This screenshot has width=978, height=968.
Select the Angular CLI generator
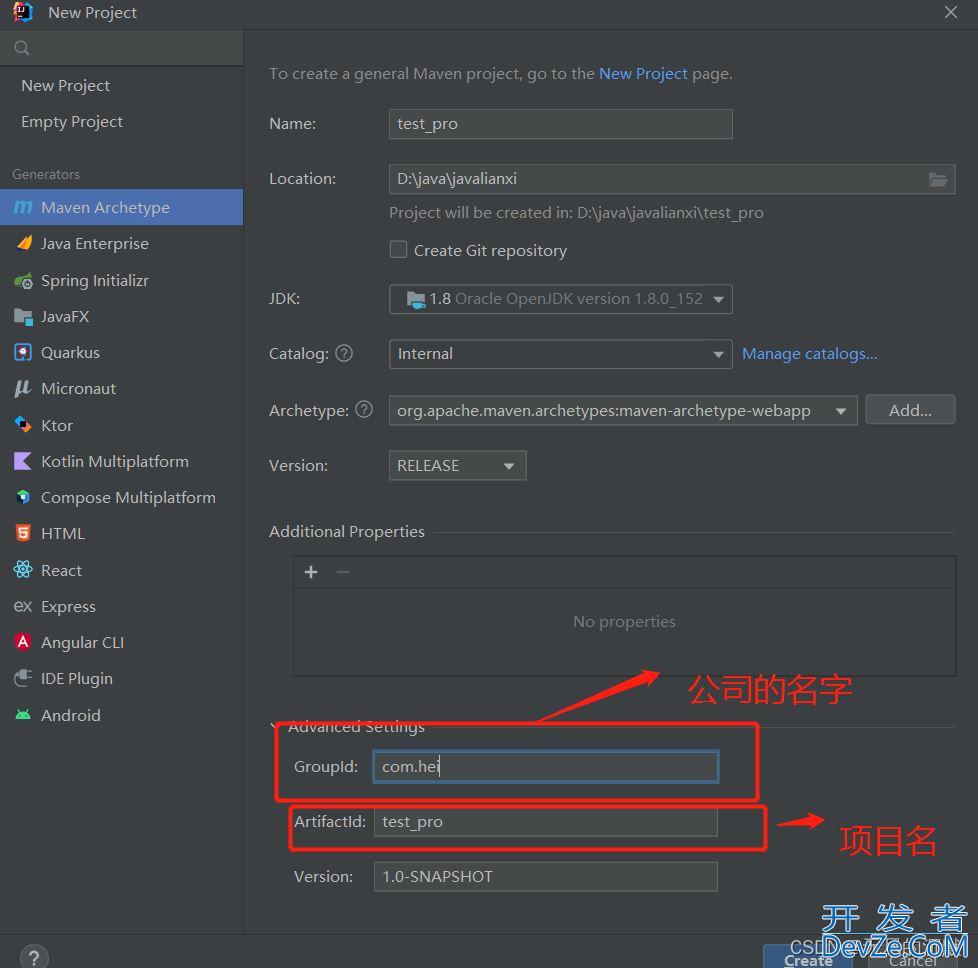tap(122, 642)
